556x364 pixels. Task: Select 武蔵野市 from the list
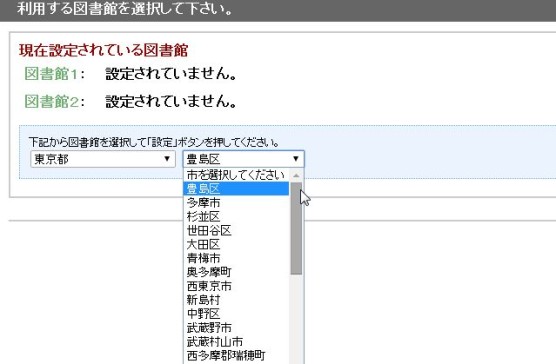click(x=236, y=327)
